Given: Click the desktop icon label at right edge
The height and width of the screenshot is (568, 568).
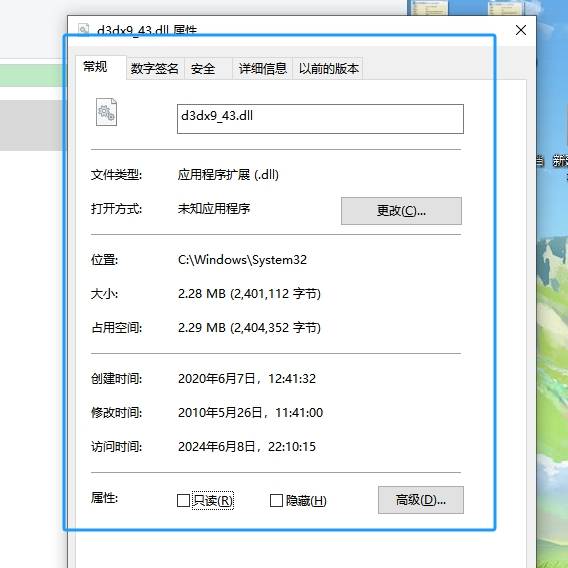Looking at the screenshot, I should coord(560,160).
